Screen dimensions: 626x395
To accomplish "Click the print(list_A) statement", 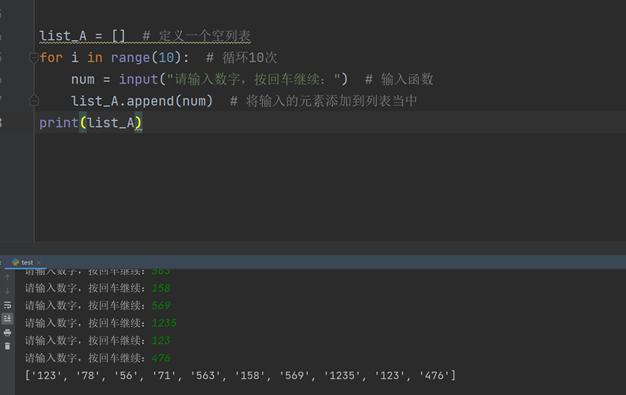I will 91,123.
